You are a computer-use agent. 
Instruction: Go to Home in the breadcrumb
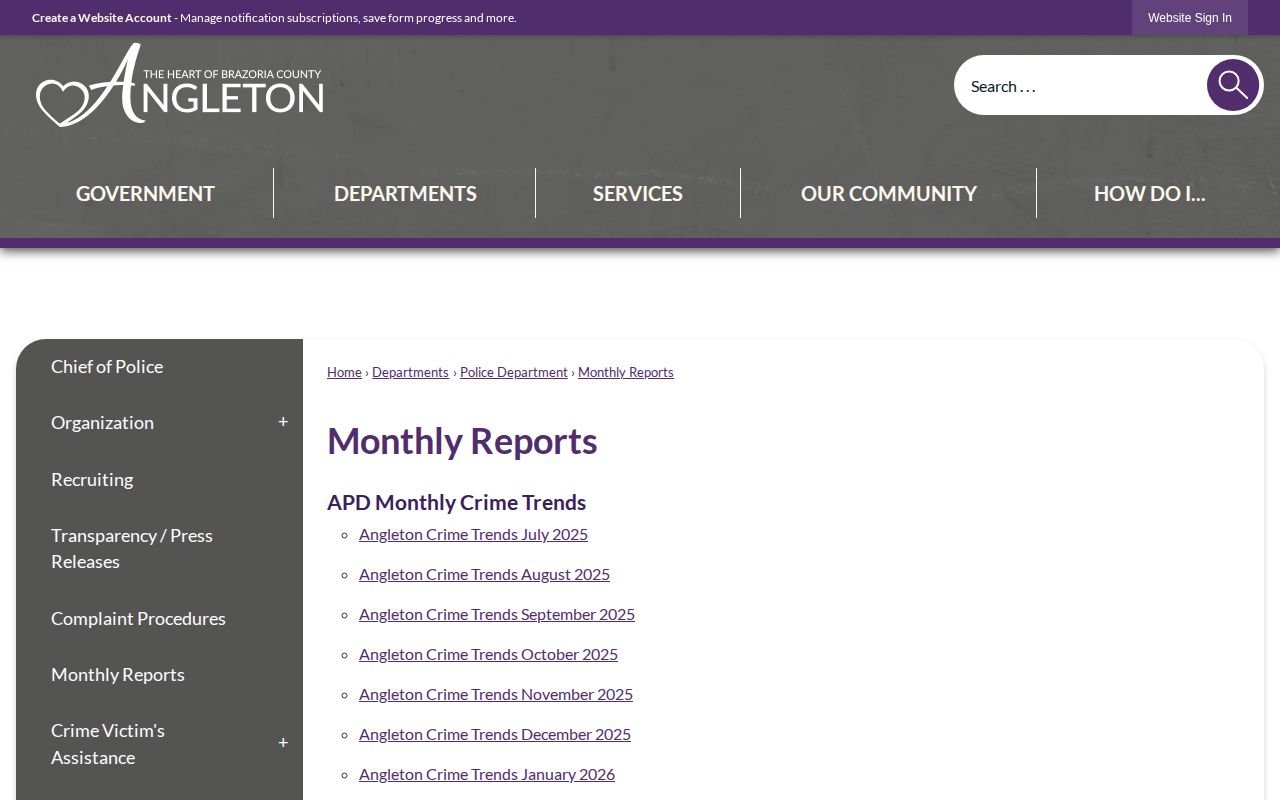coord(344,372)
